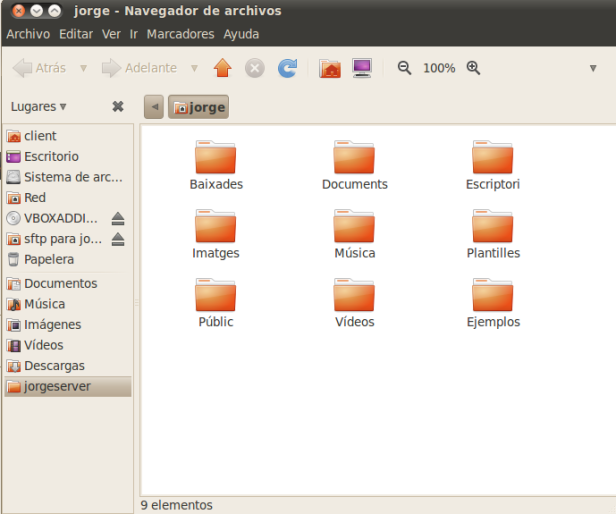Close the Lugares side panel

click(118, 106)
